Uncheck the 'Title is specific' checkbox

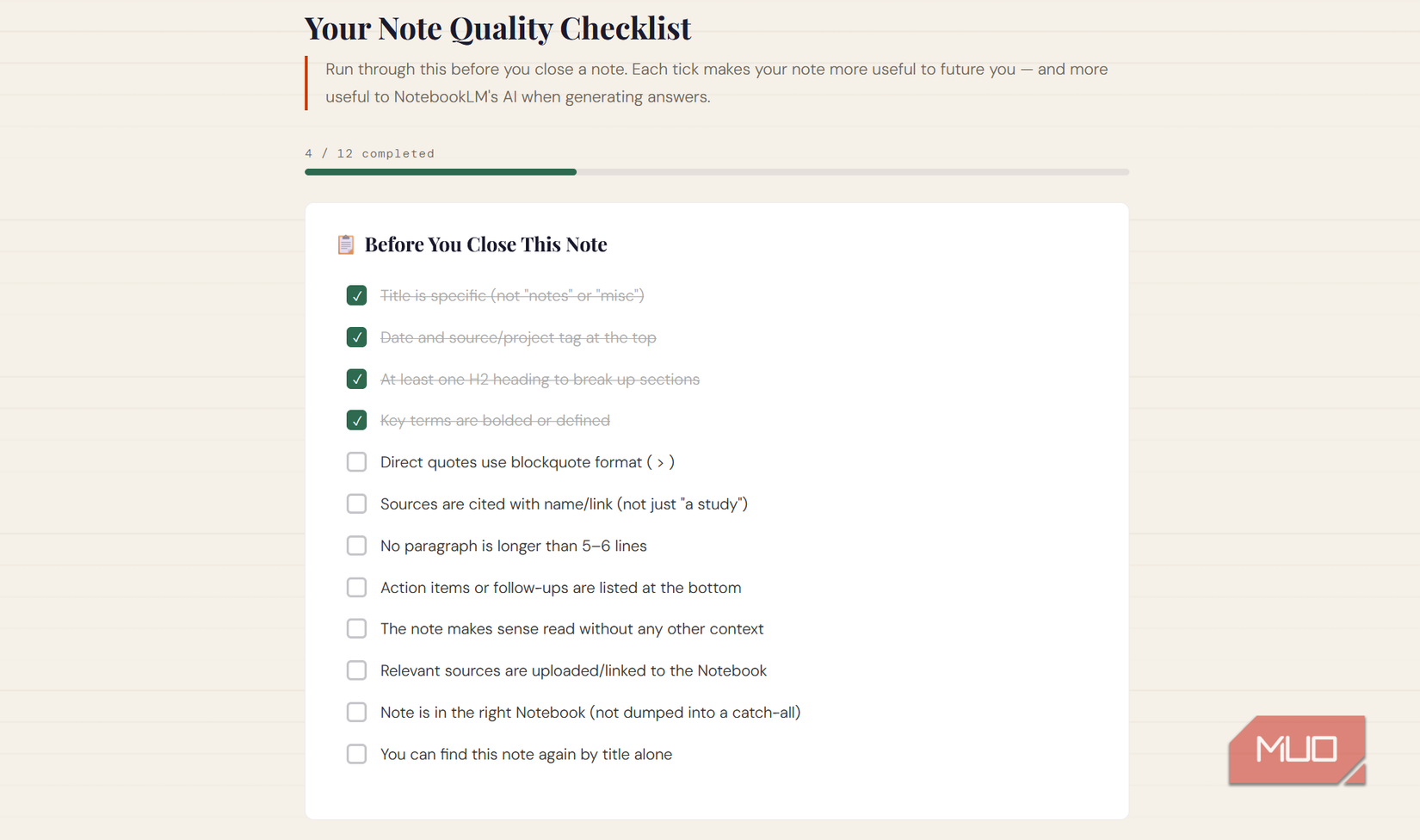coord(356,296)
